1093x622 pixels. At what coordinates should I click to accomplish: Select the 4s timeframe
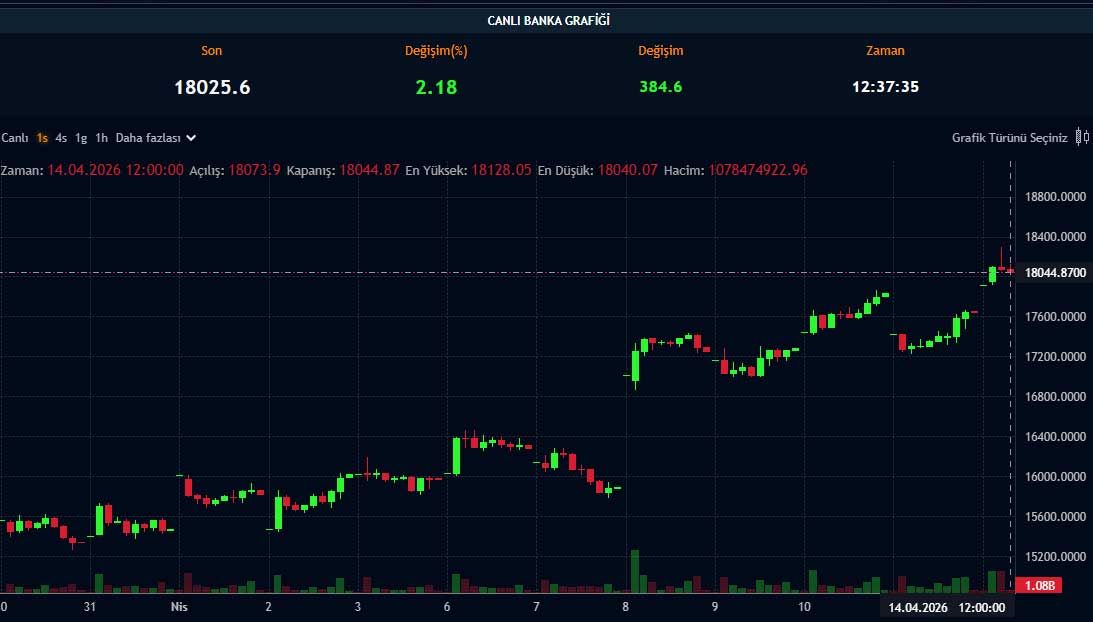[x=61, y=138]
